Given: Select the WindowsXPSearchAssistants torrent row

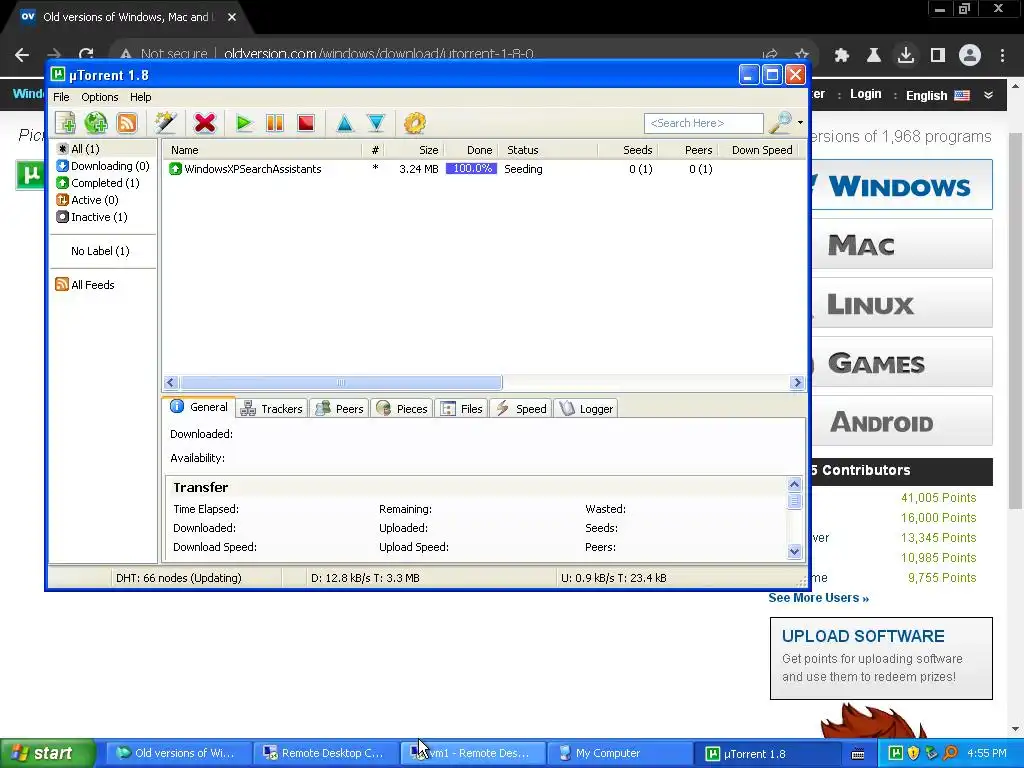Looking at the screenshot, I should click(x=483, y=168).
